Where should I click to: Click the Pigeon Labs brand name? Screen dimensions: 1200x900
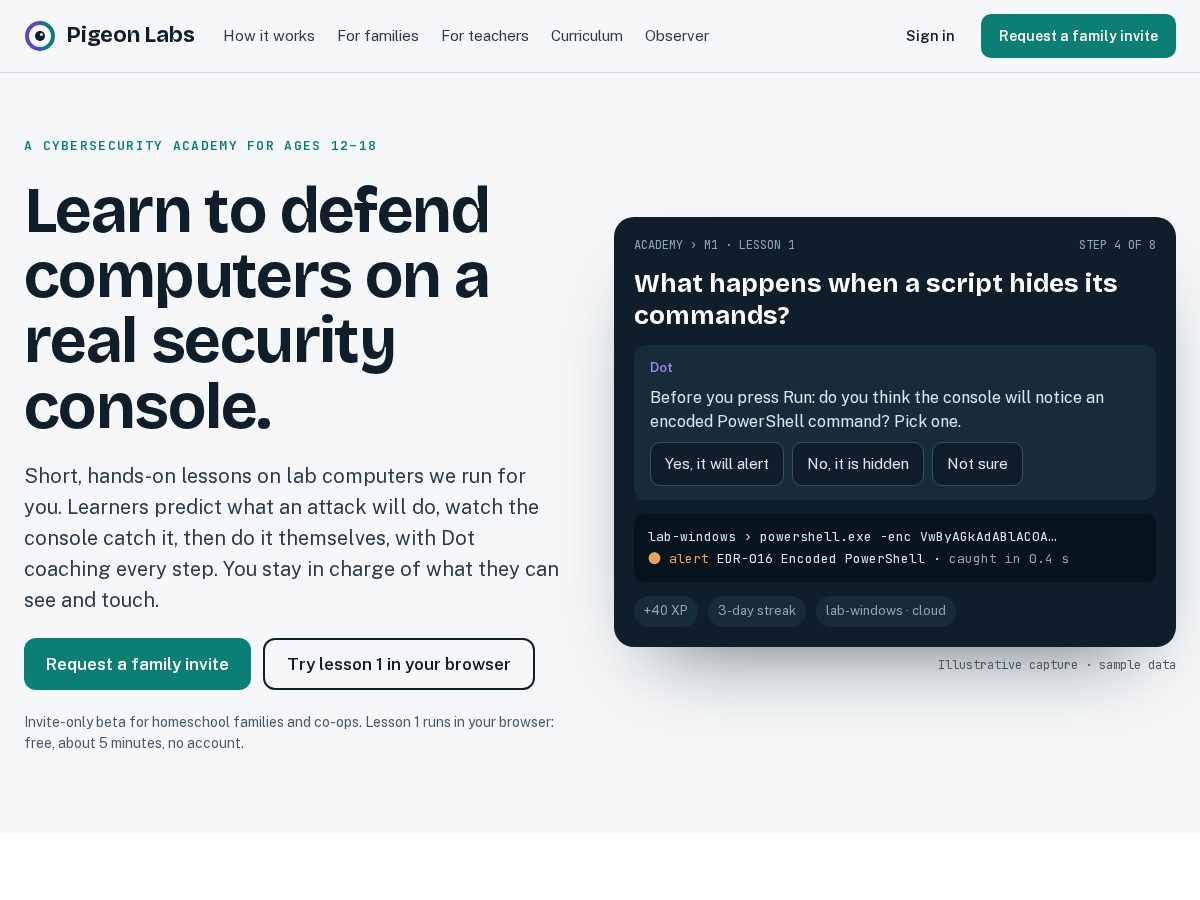coord(130,36)
